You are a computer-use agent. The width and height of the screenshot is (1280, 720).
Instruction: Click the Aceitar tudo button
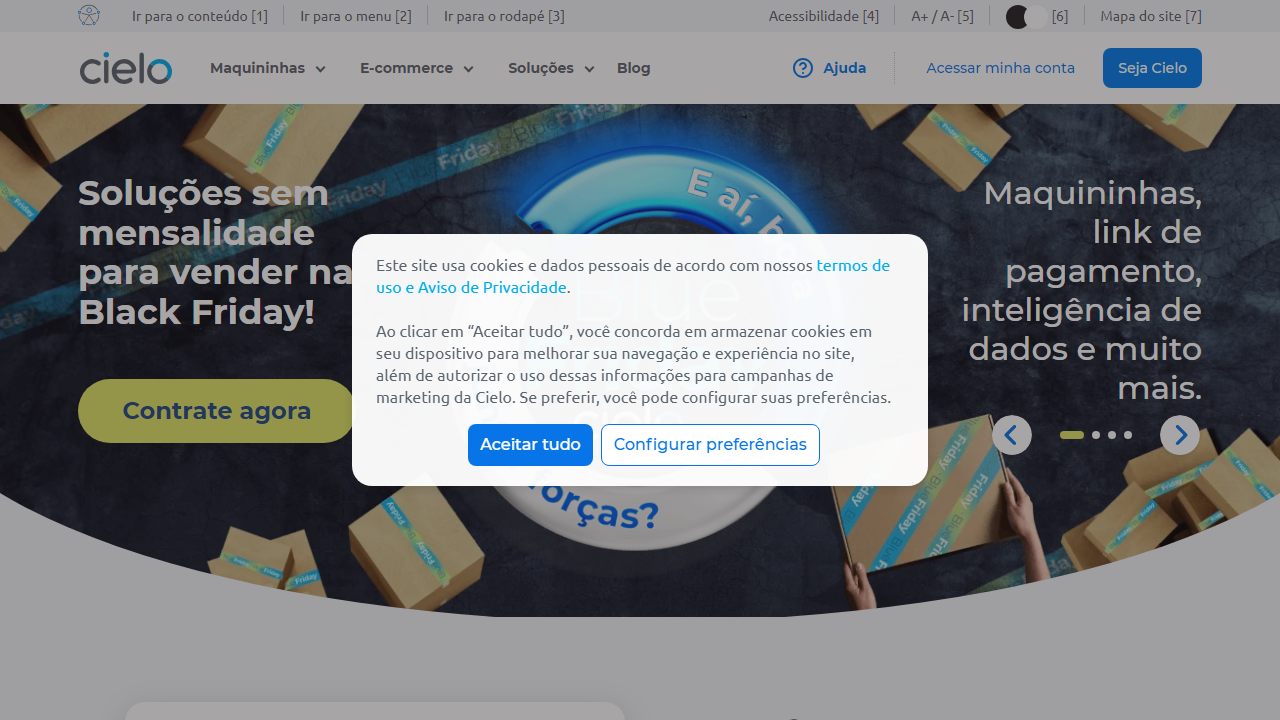pyautogui.click(x=530, y=445)
